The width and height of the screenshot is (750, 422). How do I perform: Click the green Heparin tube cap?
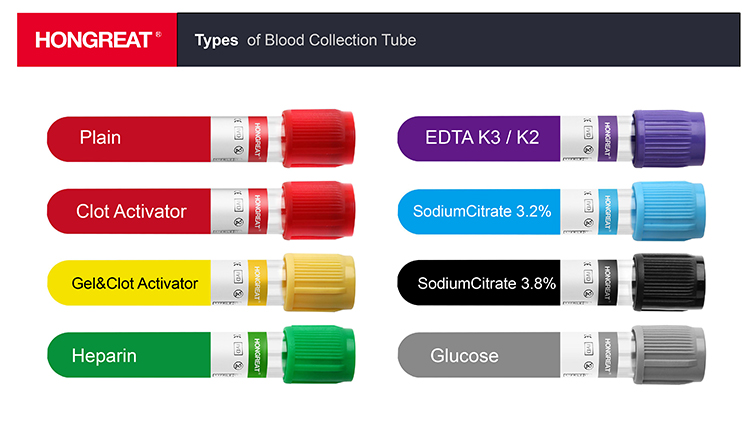pos(316,356)
